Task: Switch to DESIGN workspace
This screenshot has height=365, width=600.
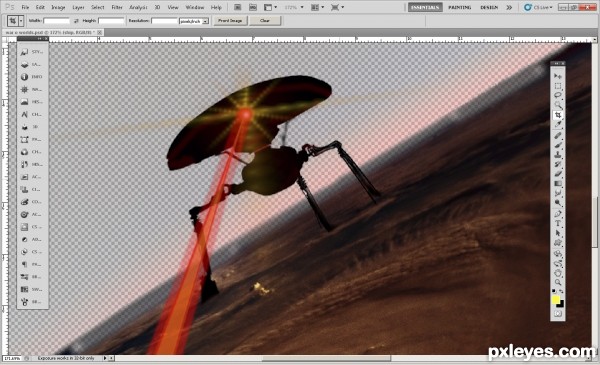Action: (x=489, y=7)
